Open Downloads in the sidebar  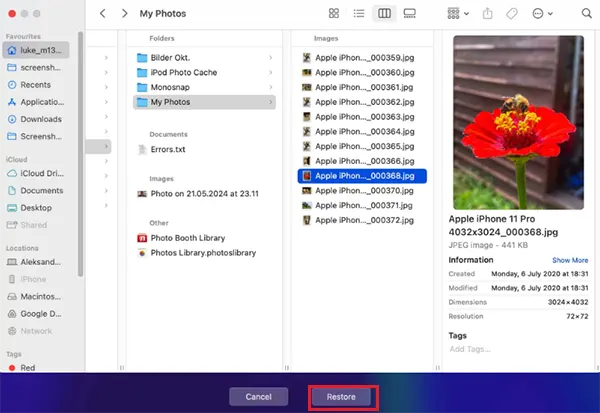pos(36,119)
